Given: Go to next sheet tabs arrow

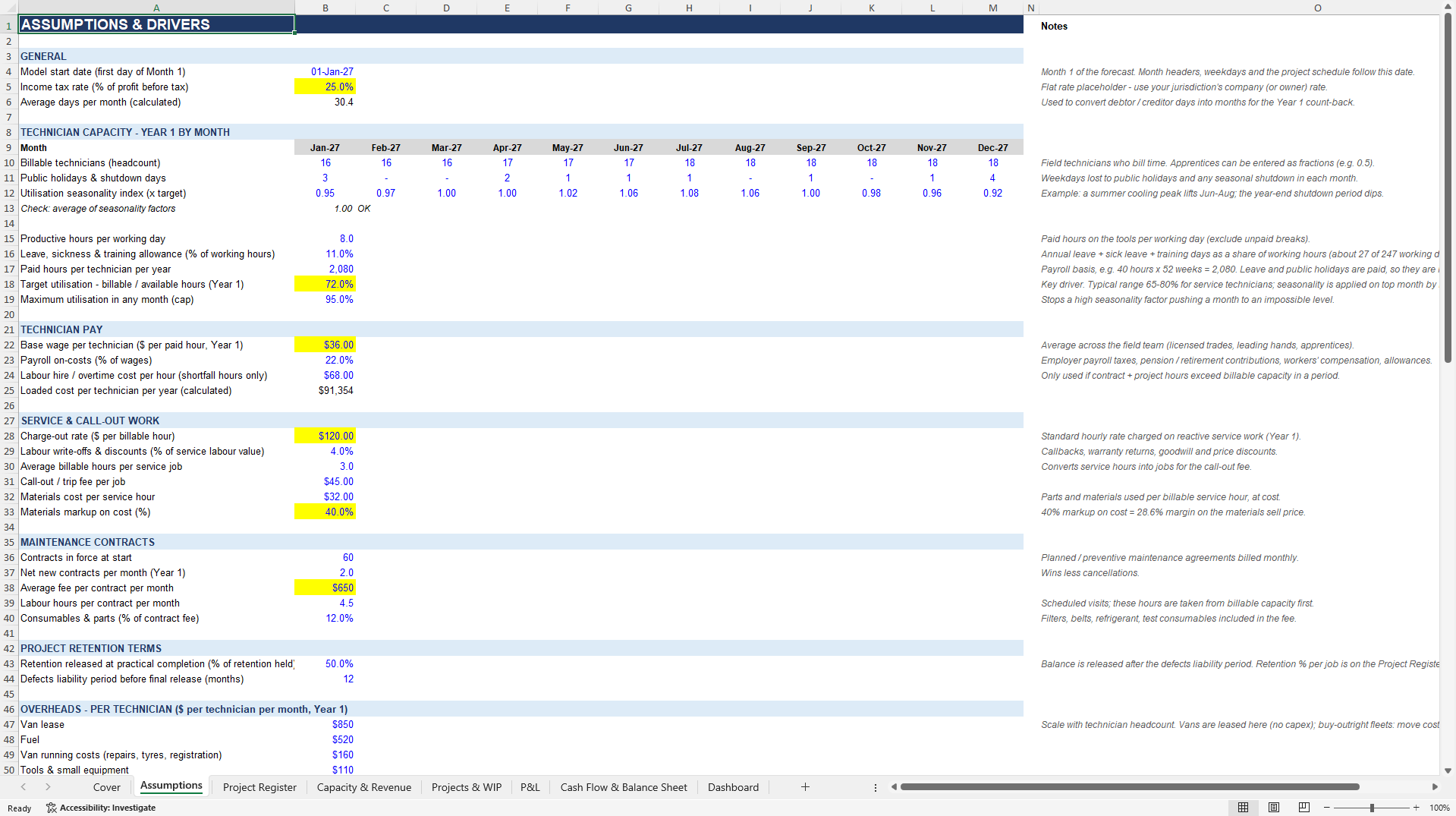Looking at the screenshot, I should click(48, 787).
